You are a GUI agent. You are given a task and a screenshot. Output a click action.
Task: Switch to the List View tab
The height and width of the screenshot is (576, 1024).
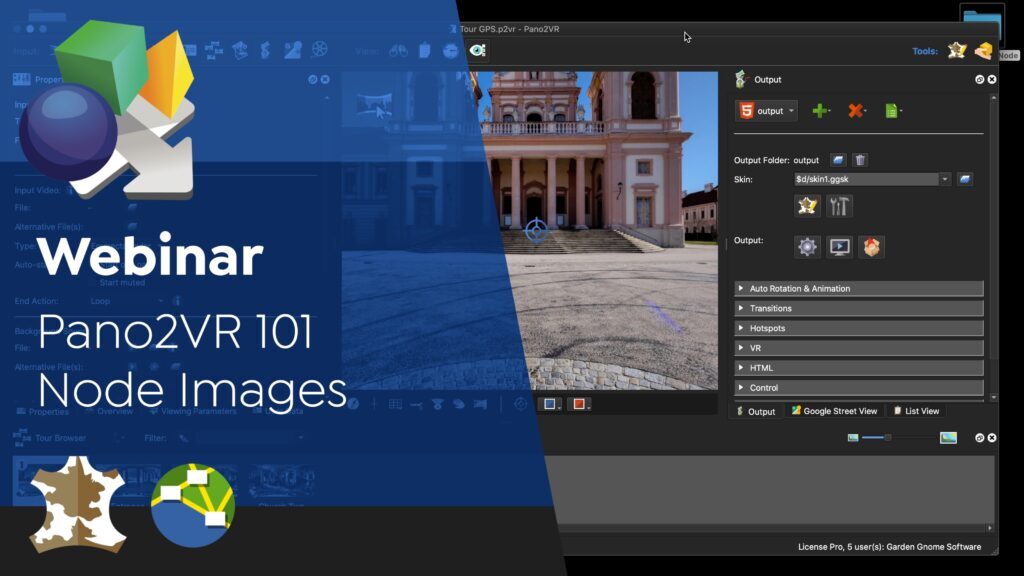point(916,411)
